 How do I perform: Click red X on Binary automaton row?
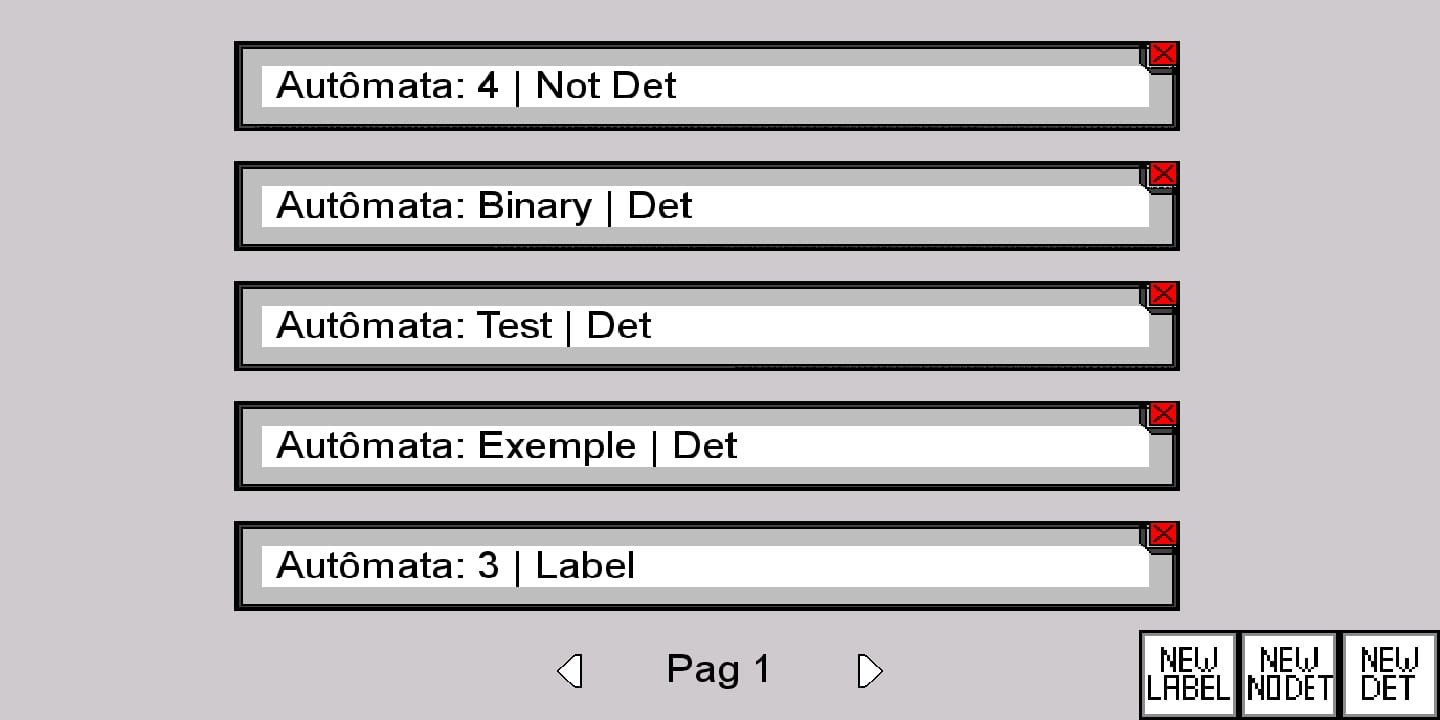(1163, 174)
